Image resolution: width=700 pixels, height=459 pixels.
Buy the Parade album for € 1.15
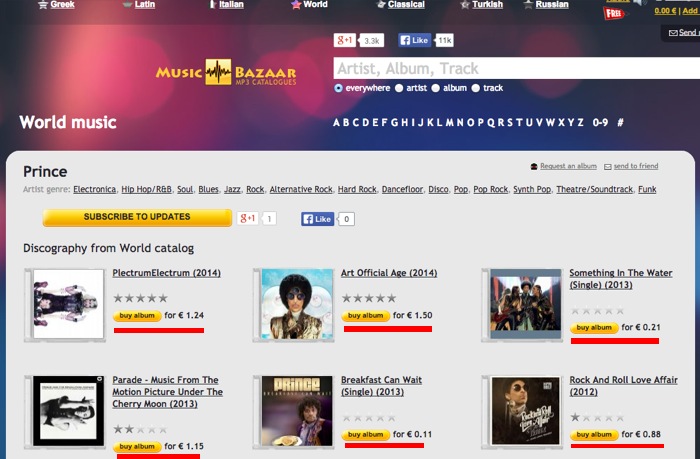[x=137, y=446]
